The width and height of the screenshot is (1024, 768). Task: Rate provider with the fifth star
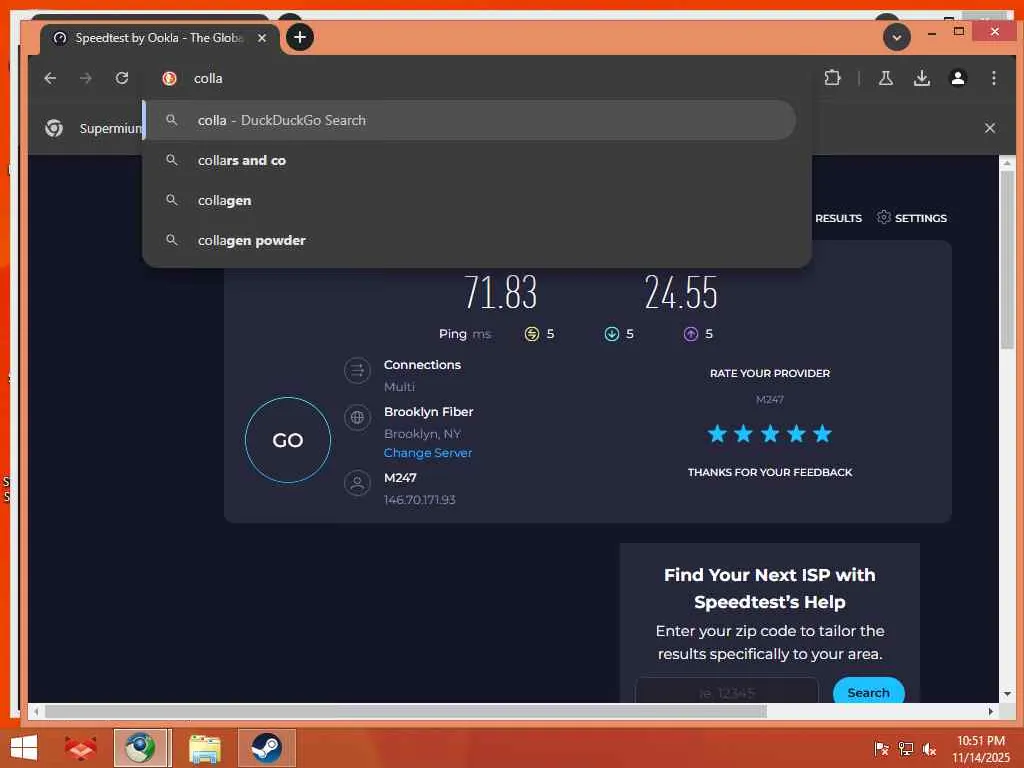click(x=822, y=434)
